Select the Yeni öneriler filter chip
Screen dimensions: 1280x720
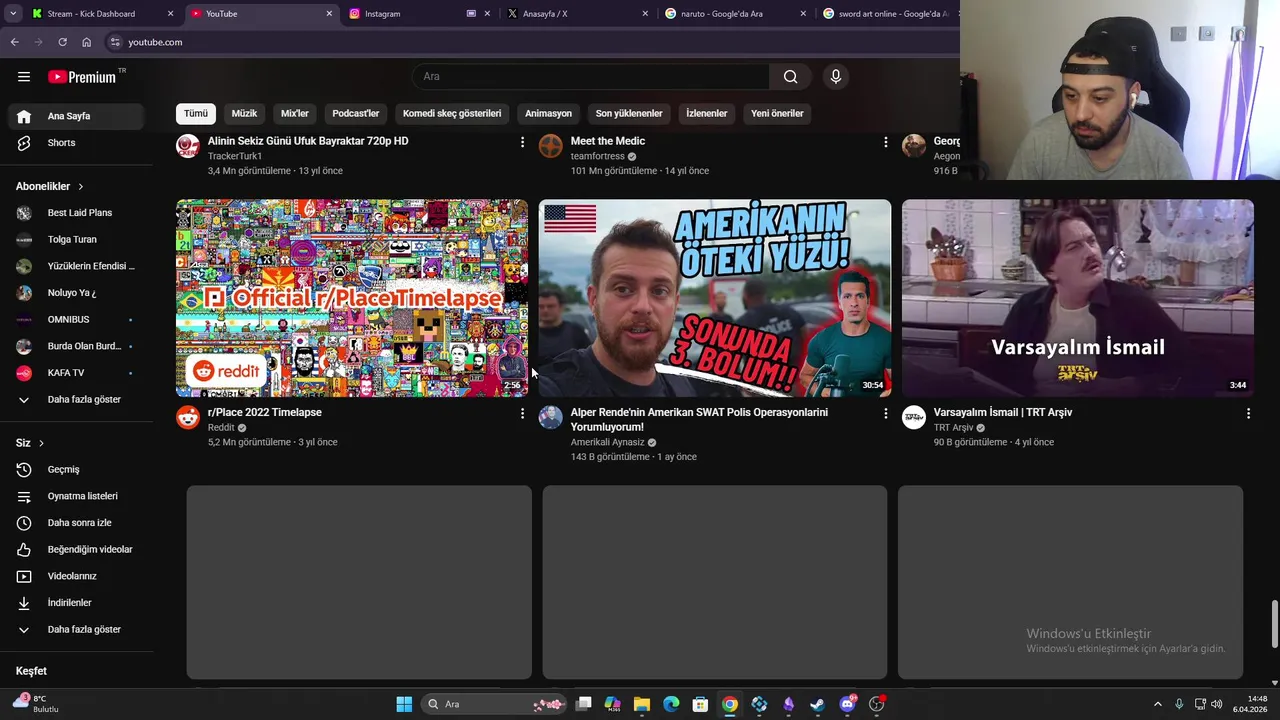(777, 114)
